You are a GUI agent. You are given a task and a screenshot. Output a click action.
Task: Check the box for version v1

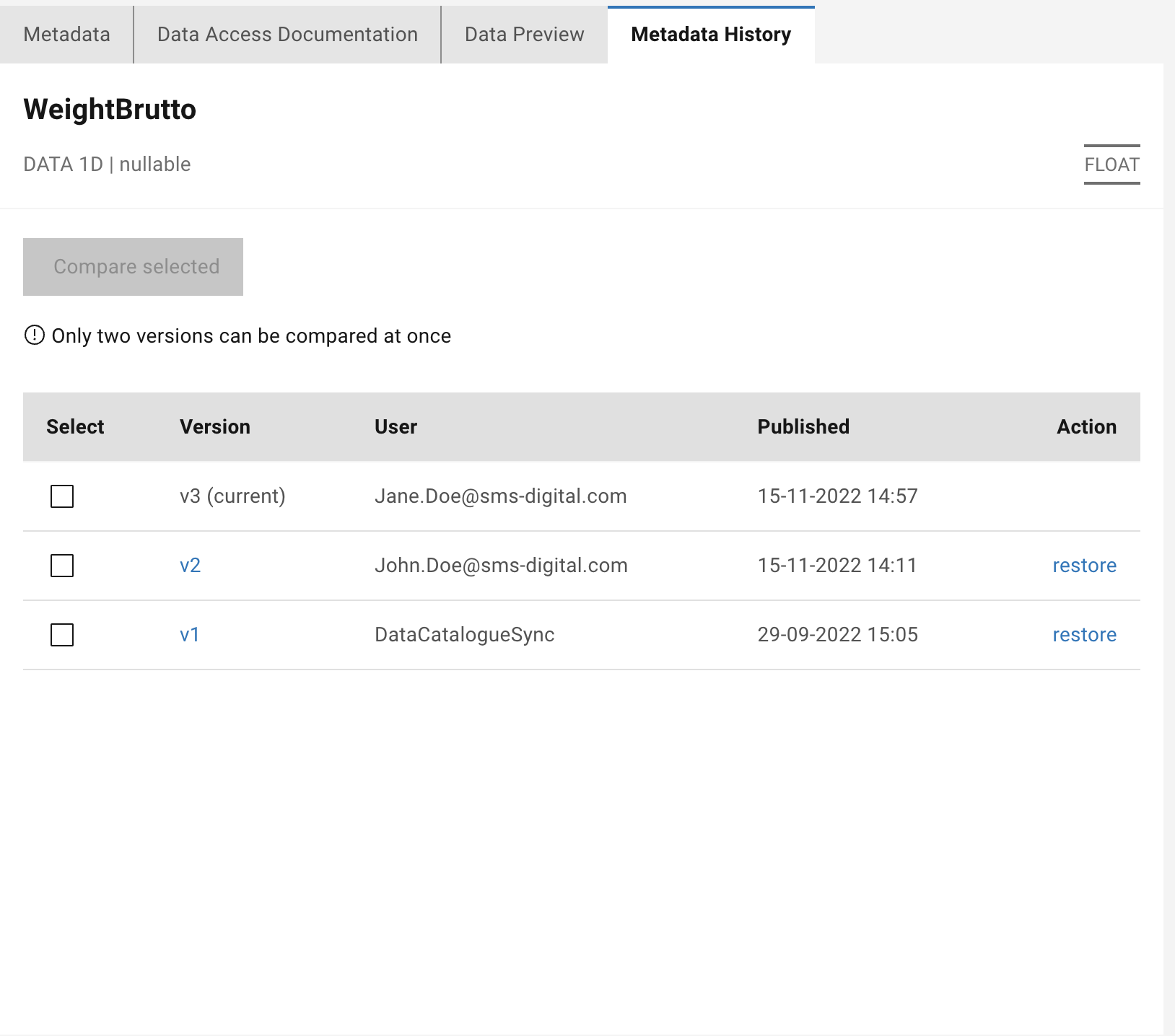point(62,635)
